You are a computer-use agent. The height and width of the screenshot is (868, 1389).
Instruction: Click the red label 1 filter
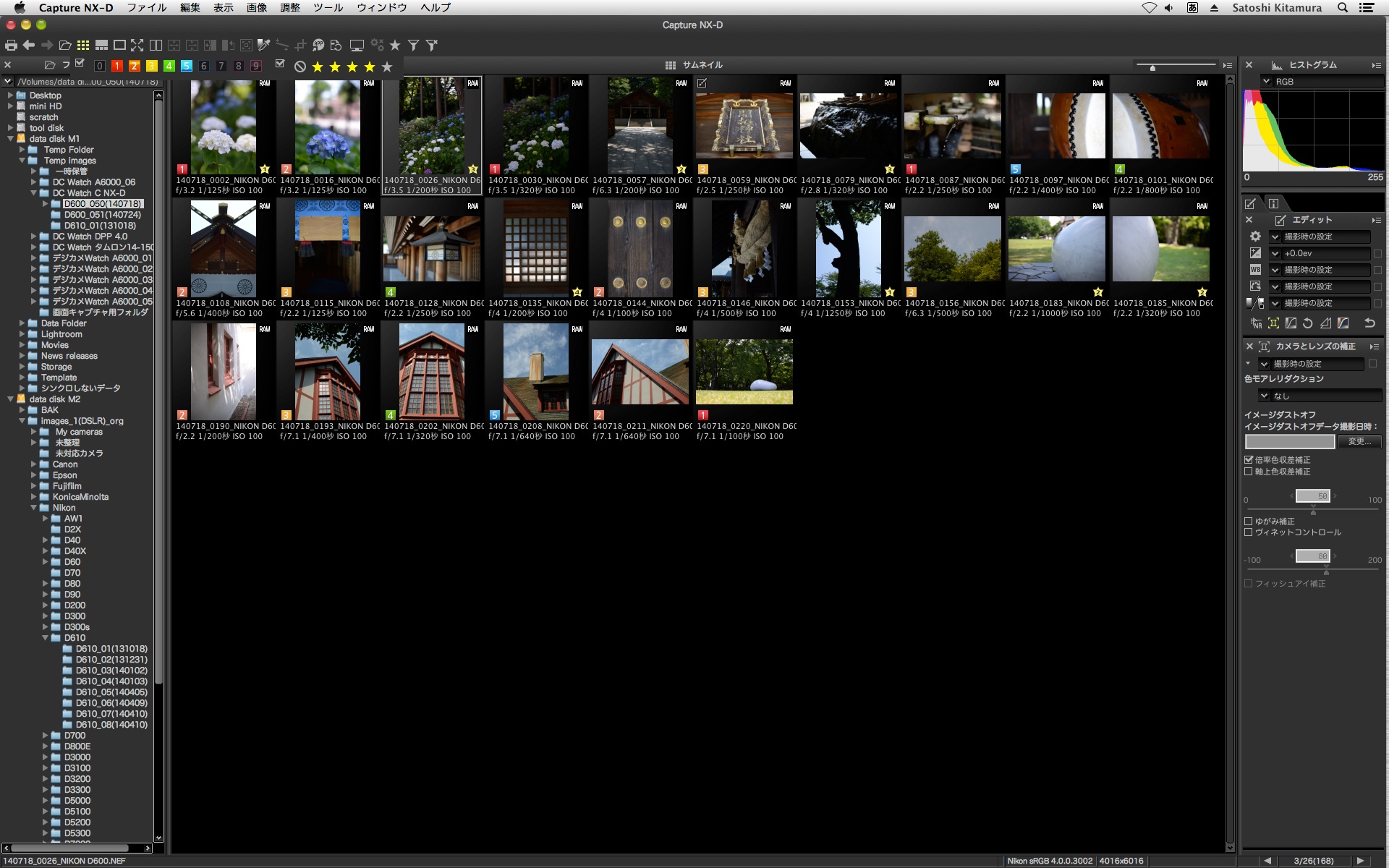[x=117, y=66]
